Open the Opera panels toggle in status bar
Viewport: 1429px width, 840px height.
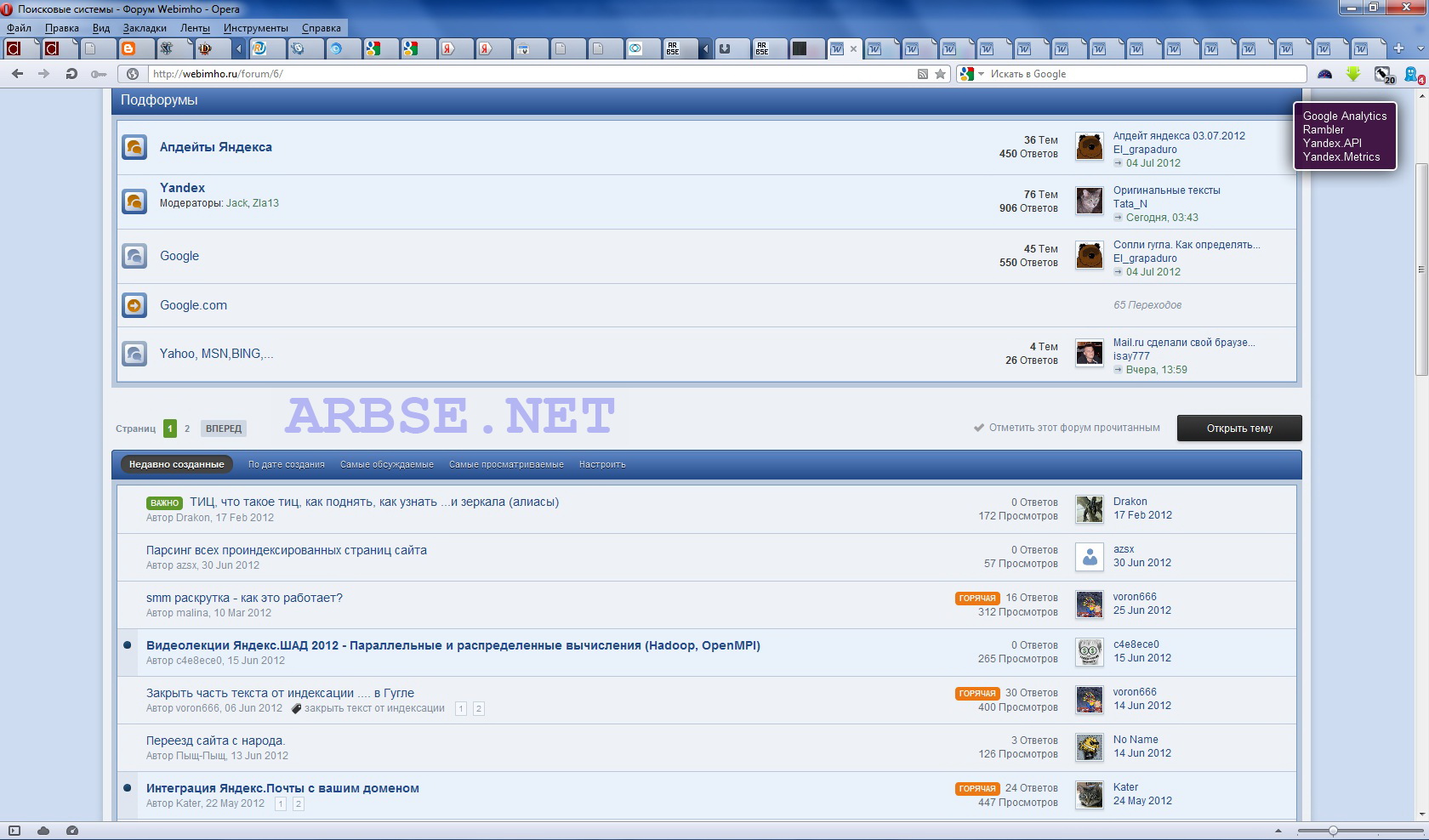coord(14,831)
